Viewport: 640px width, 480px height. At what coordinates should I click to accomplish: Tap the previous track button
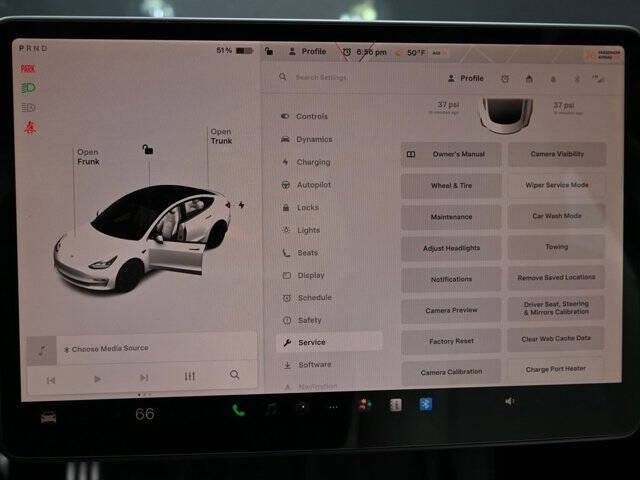click(51, 380)
